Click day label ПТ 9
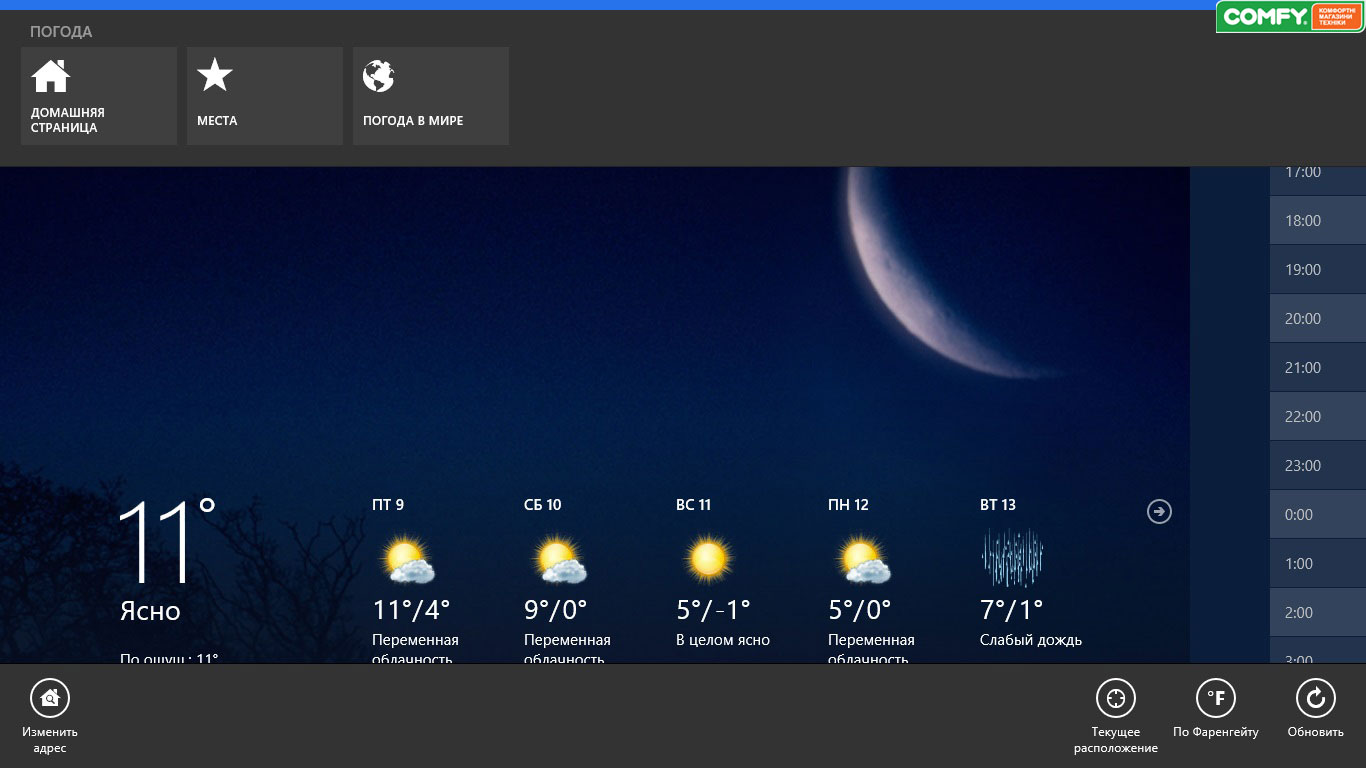1366x768 pixels. pyautogui.click(x=388, y=505)
